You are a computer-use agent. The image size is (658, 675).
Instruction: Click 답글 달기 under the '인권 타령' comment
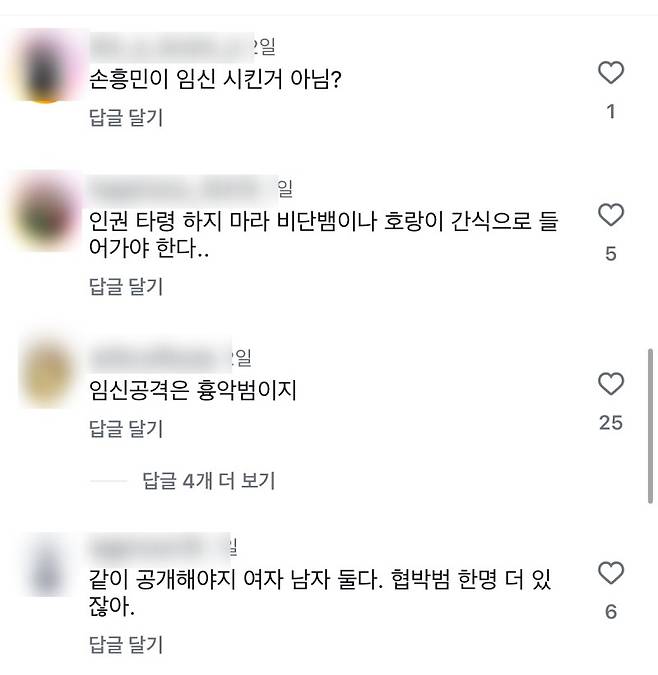[x=126, y=286]
